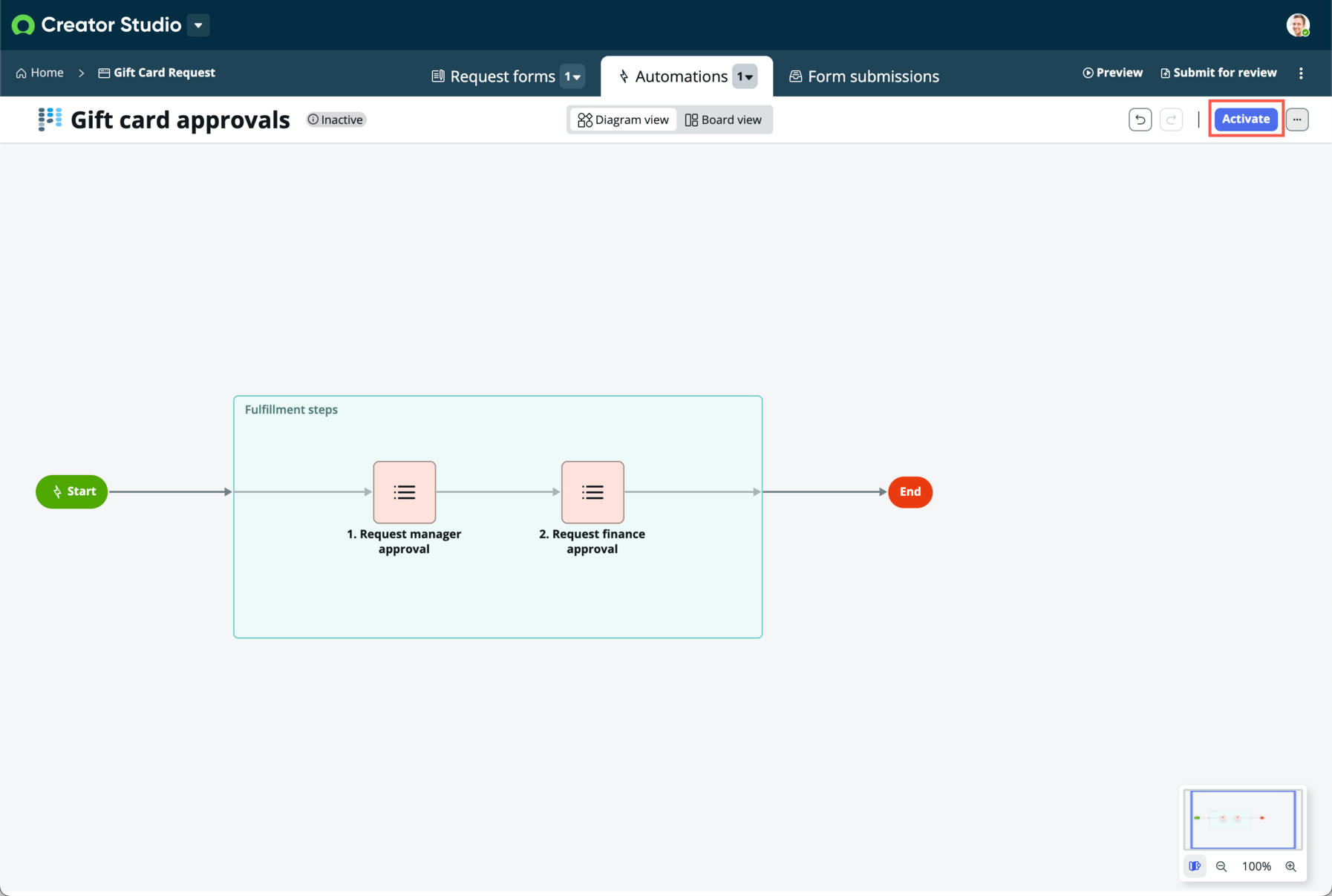Click the minimap thumbnail preview

(x=1243, y=819)
